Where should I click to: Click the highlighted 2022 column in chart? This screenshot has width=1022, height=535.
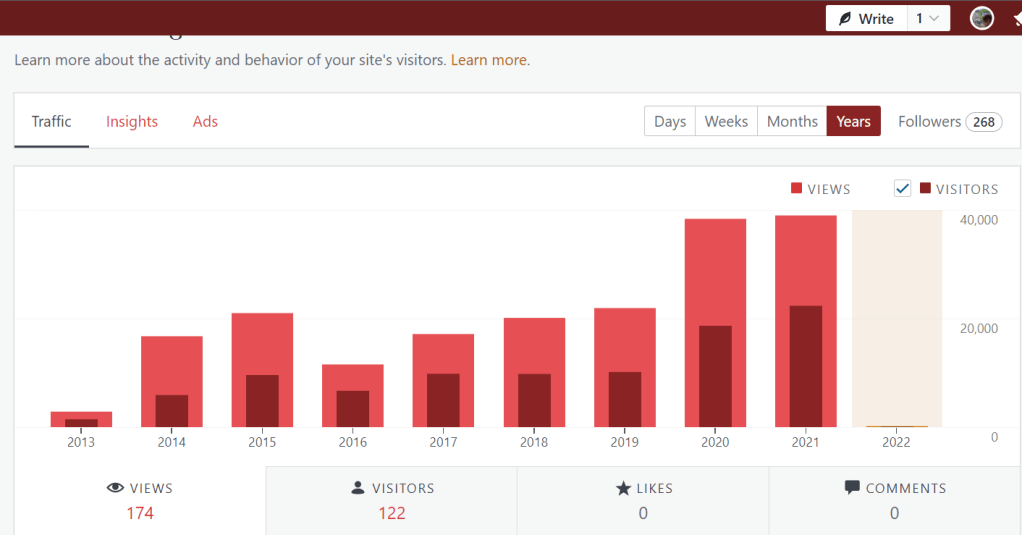(x=896, y=320)
